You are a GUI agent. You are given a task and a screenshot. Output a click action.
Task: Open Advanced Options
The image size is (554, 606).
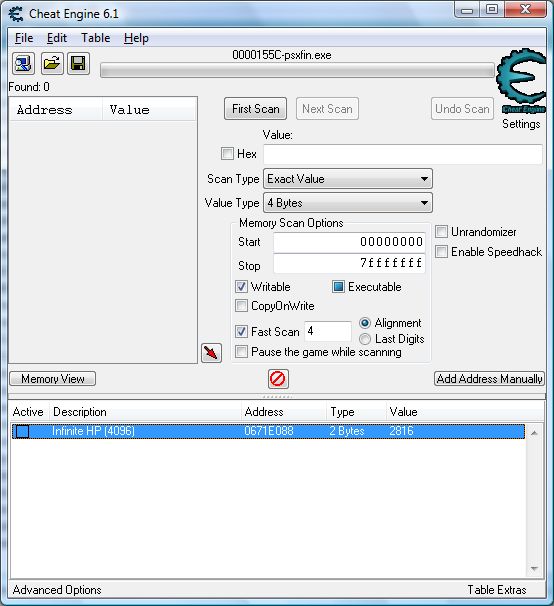(57, 590)
